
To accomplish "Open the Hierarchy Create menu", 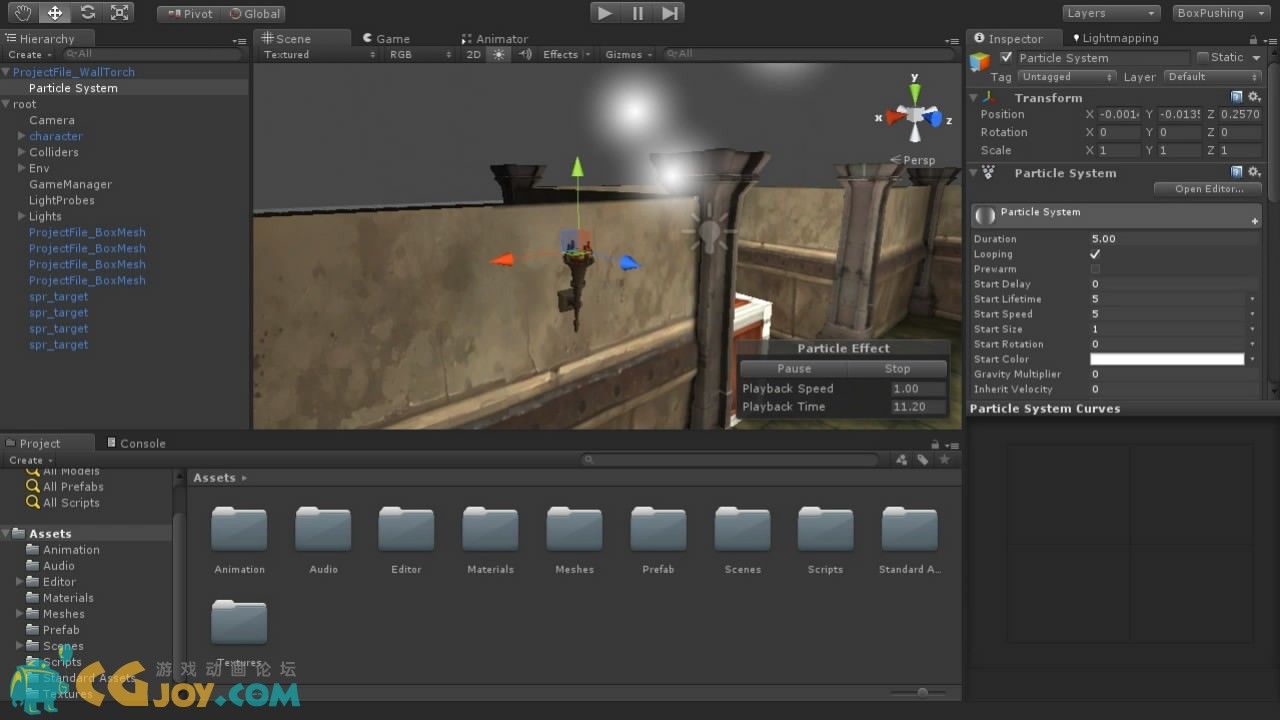I will point(29,54).
